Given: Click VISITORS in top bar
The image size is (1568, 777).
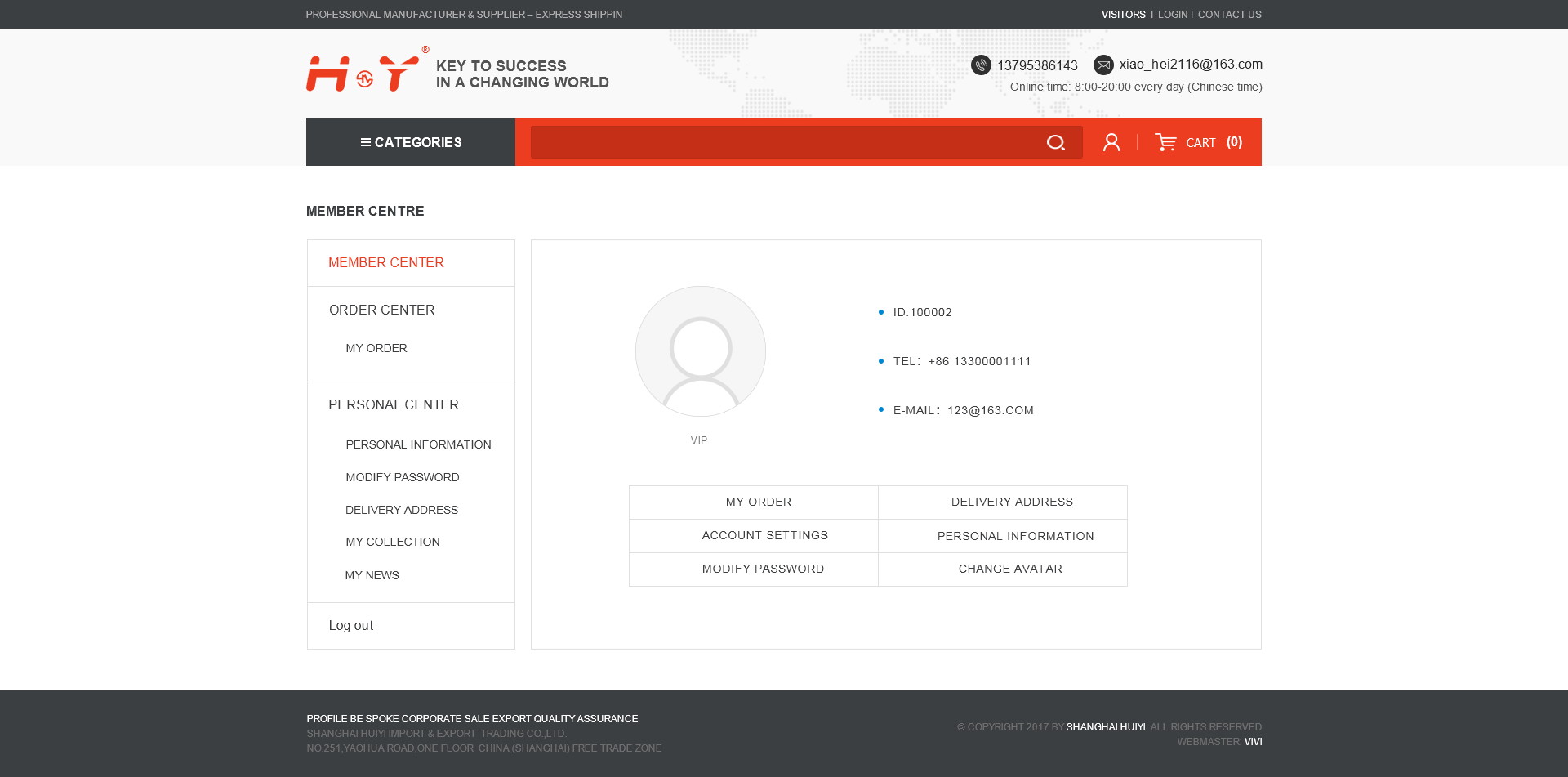Looking at the screenshot, I should click(x=1123, y=15).
